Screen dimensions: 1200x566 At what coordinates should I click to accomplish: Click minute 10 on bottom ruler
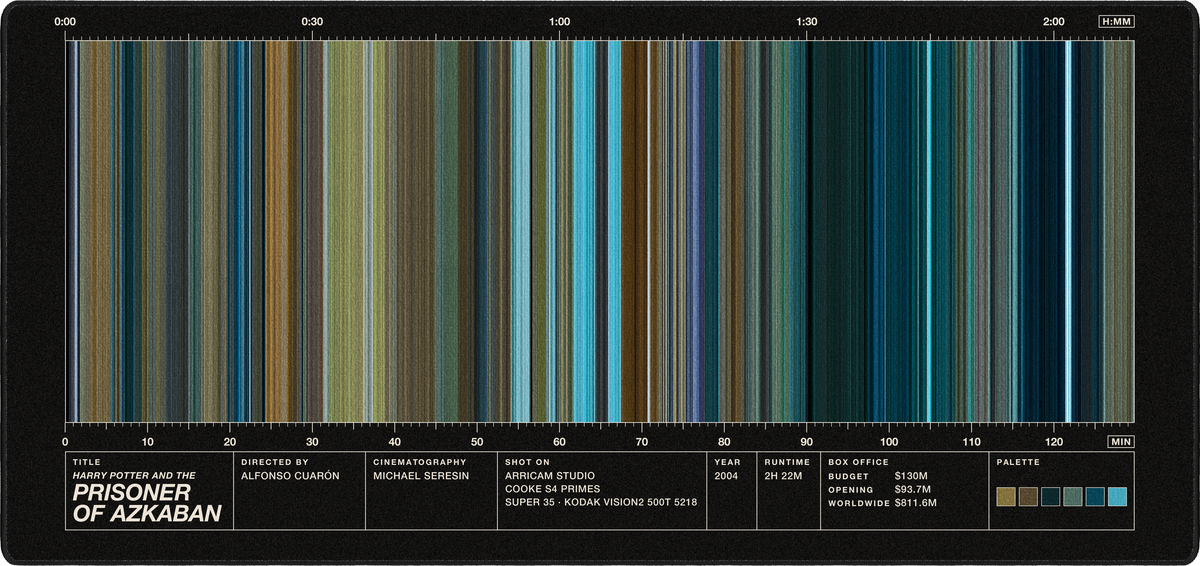[x=148, y=441]
